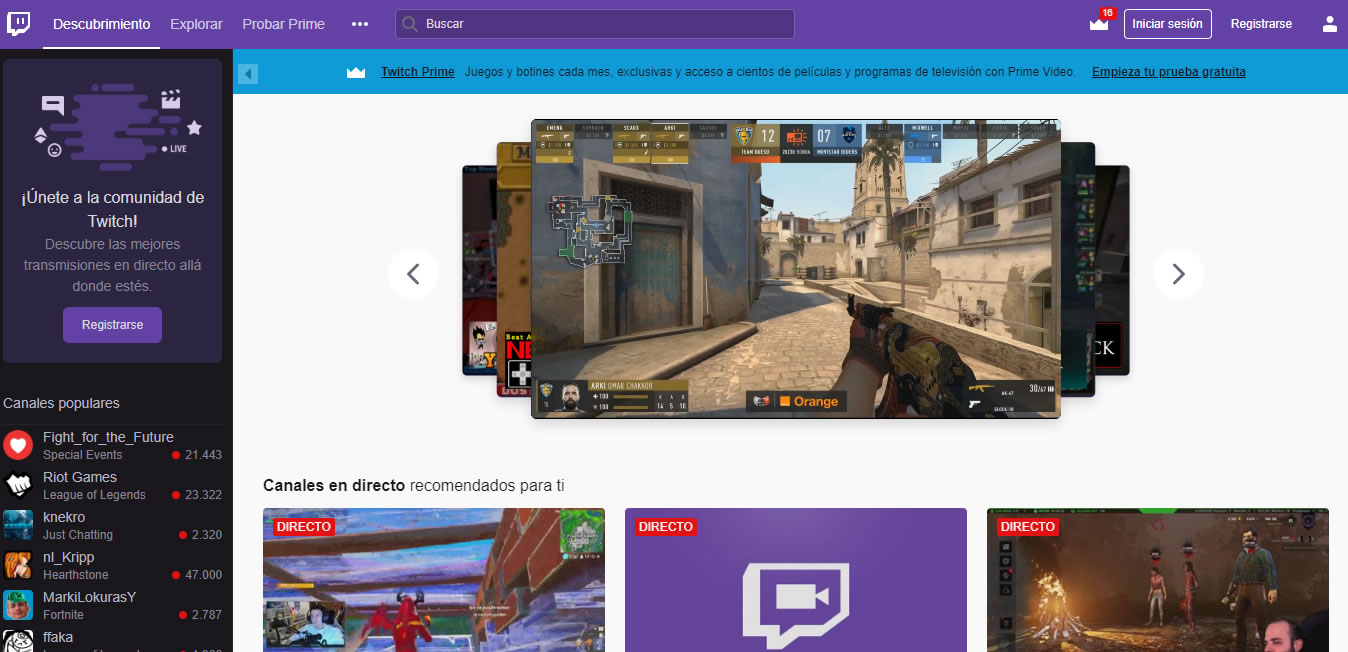Open the MarkiLokurasY Fortnite channel avatar
This screenshot has height=652, width=1348.
17,605
